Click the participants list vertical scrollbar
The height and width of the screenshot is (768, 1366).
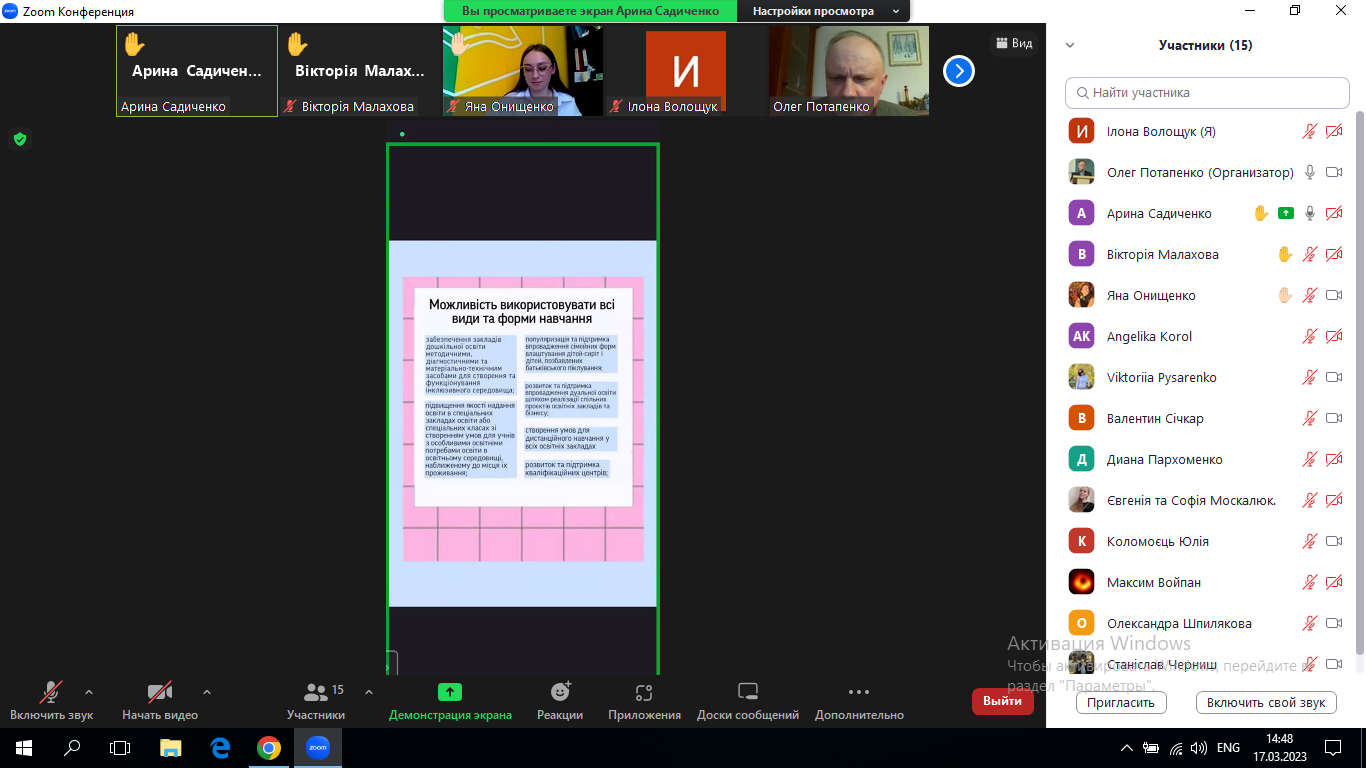coord(1357,380)
